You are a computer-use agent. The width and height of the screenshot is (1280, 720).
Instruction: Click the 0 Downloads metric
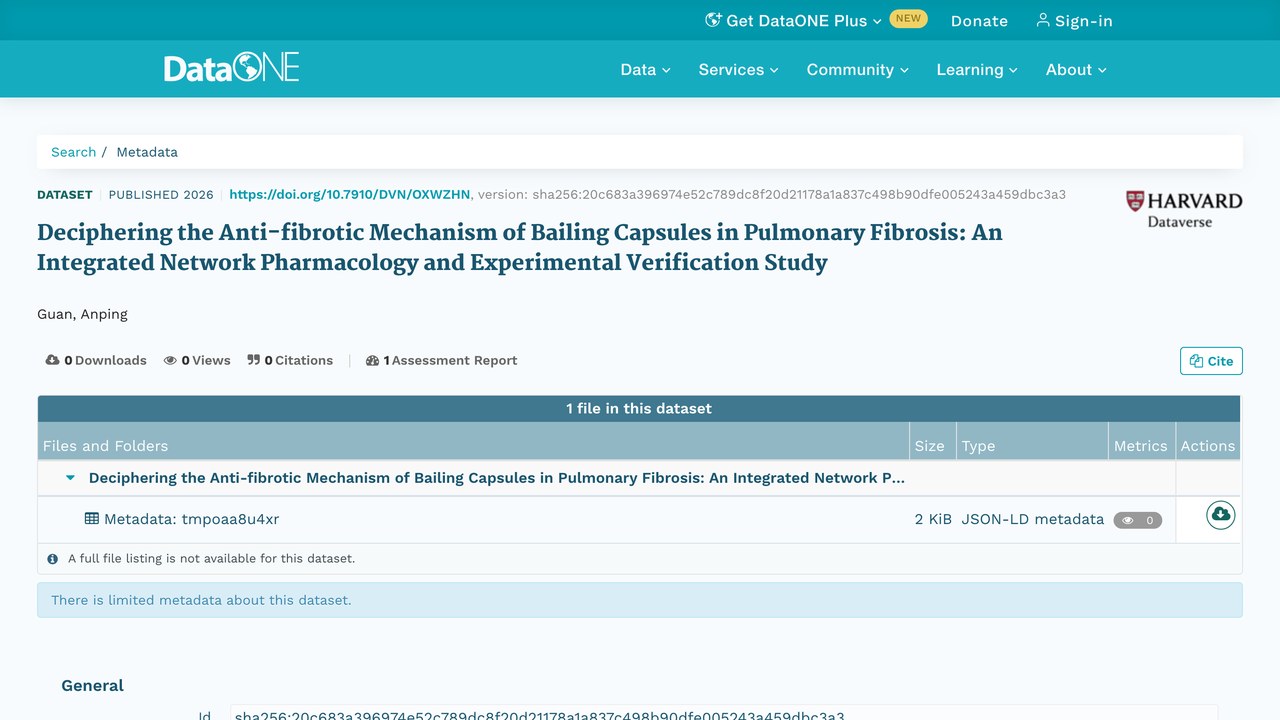pos(96,360)
